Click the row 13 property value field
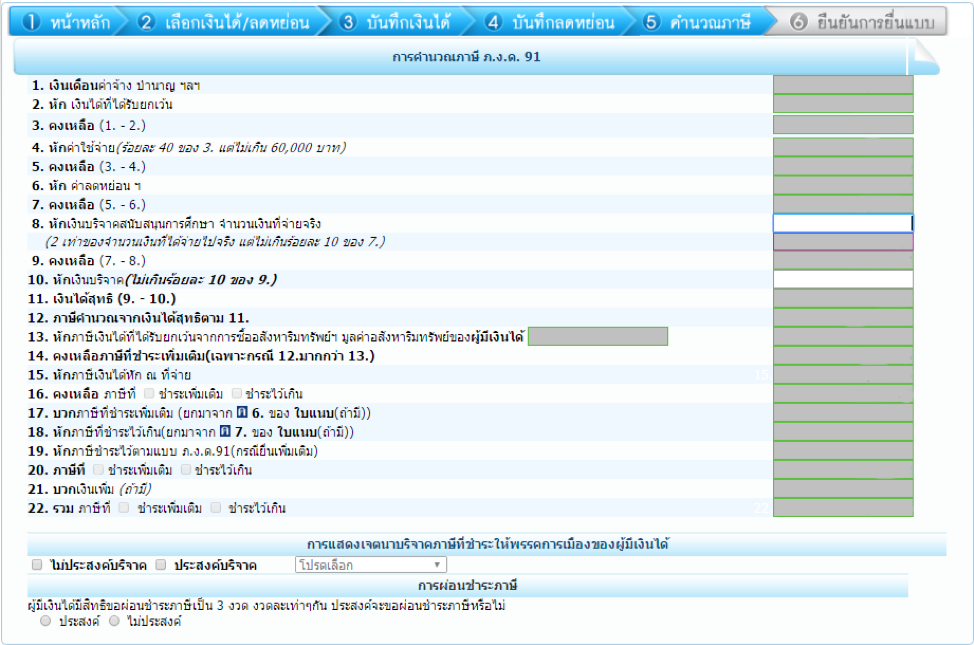 597,336
